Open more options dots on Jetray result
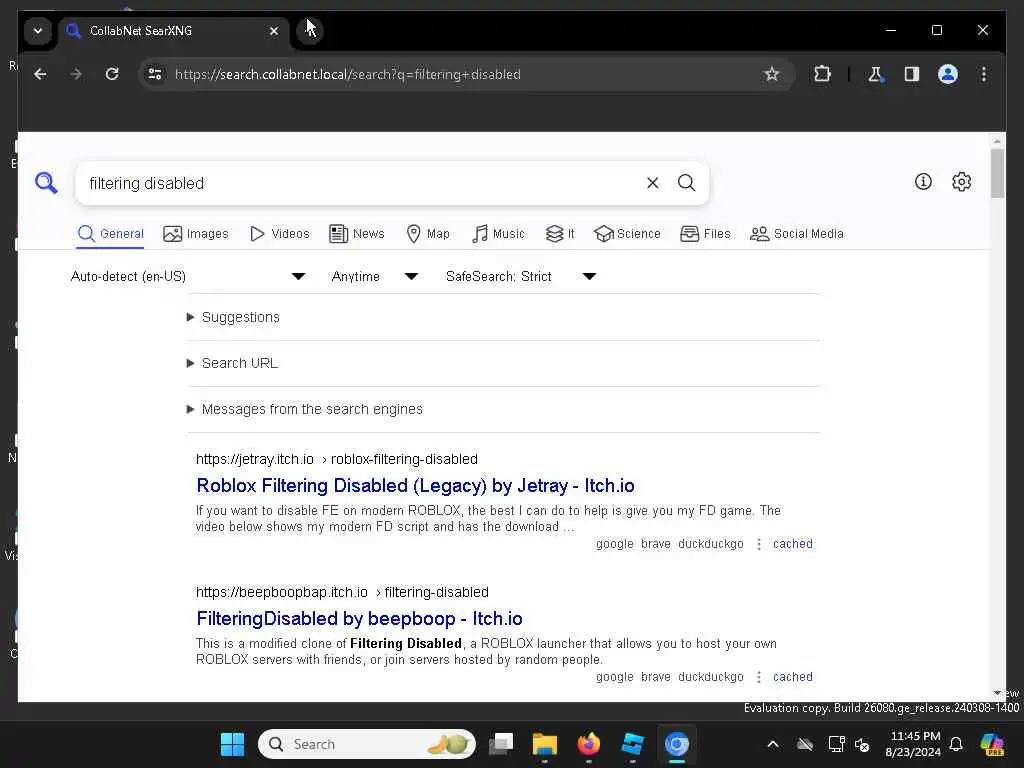The width and height of the screenshot is (1024, 768). click(x=759, y=544)
